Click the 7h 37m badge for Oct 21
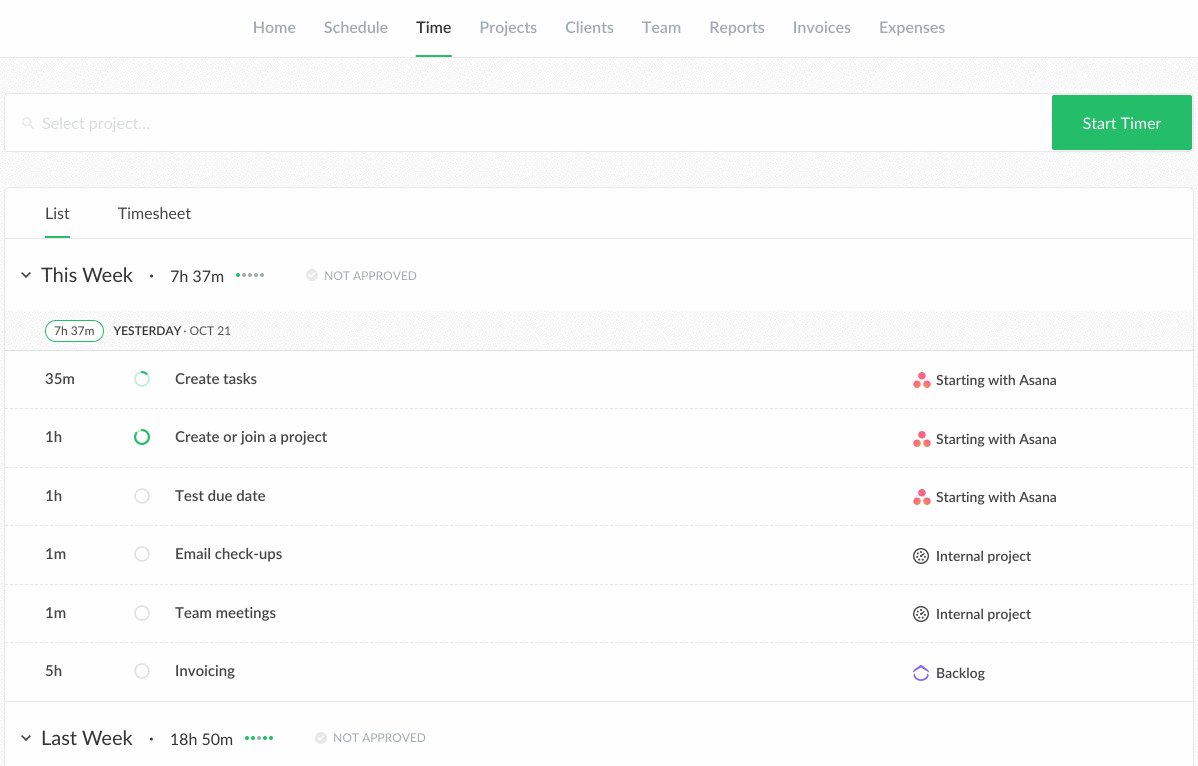Viewport: 1198px width, 766px height. (x=74, y=331)
